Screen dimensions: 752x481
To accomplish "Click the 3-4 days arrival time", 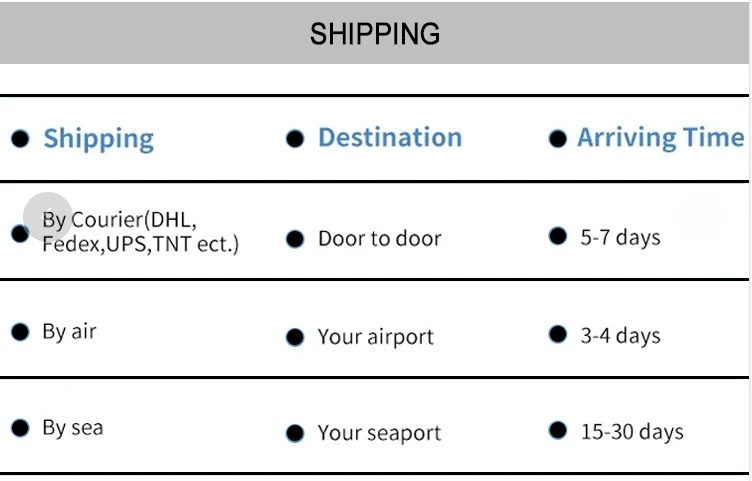I will tap(620, 336).
